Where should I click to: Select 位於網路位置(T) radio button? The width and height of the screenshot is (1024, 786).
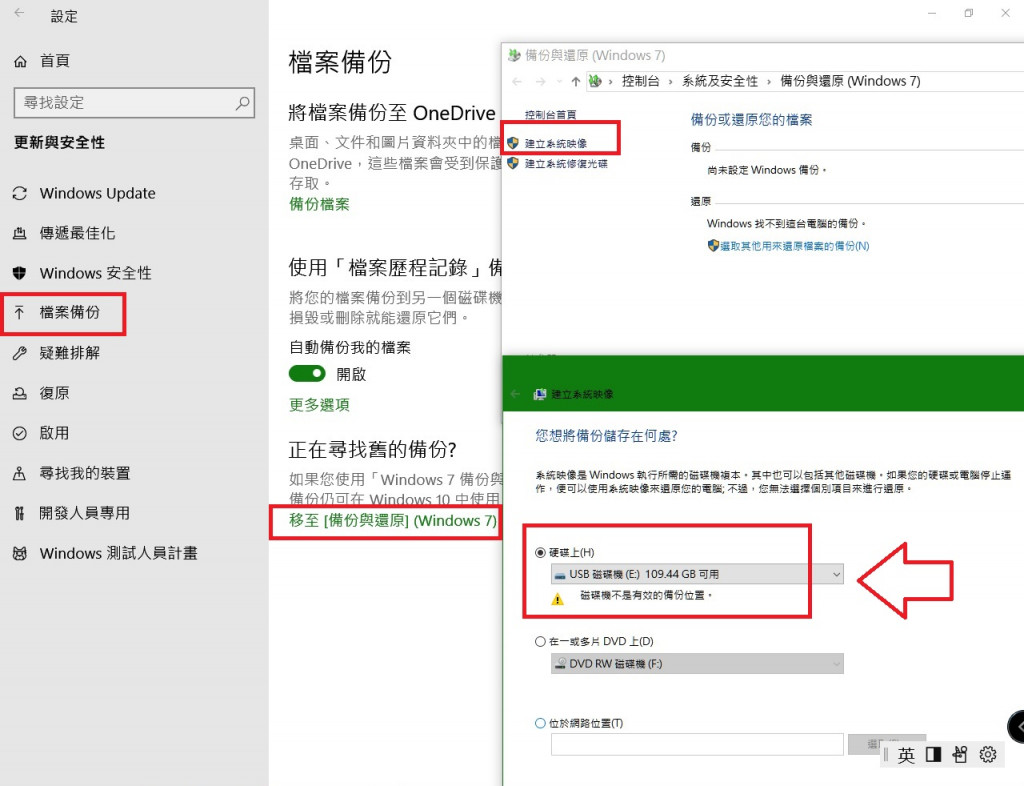tap(540, 723)
